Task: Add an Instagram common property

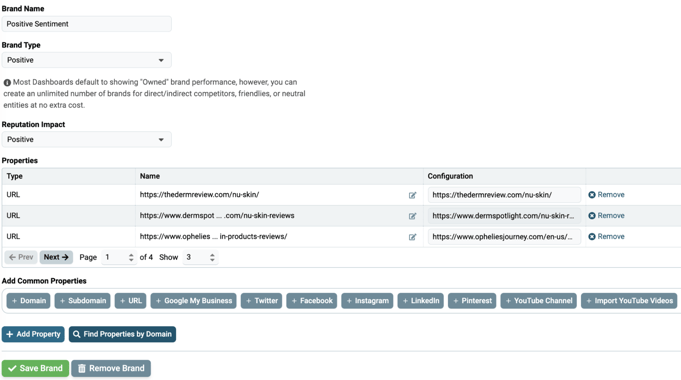Action: [367, 301]
